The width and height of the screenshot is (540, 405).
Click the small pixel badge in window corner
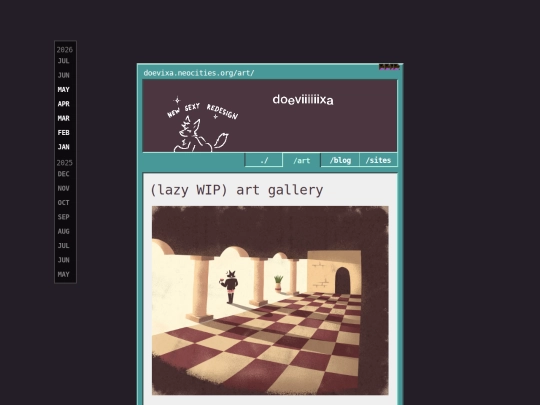[389, 66]
